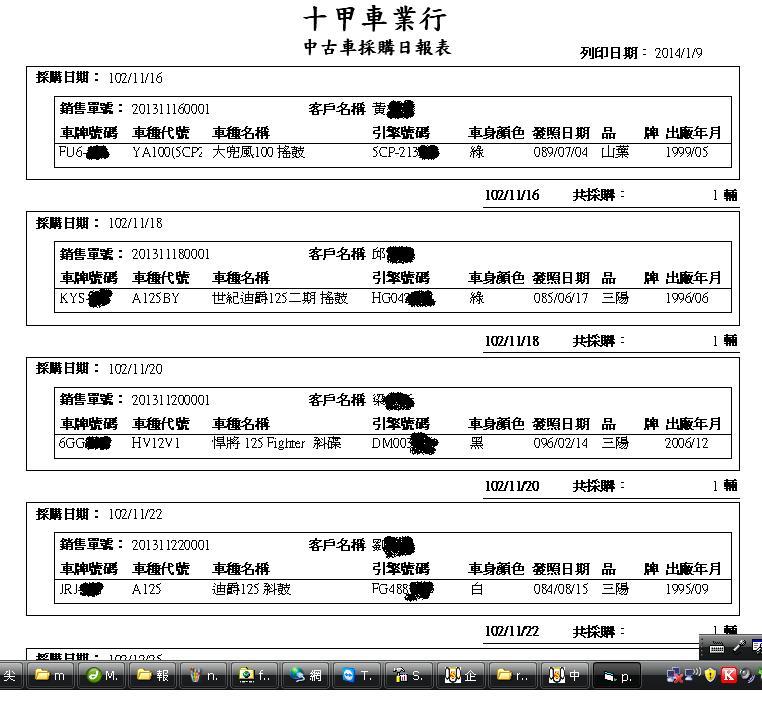Open the on-screen keyboard from IME bar

click(717, 647)
